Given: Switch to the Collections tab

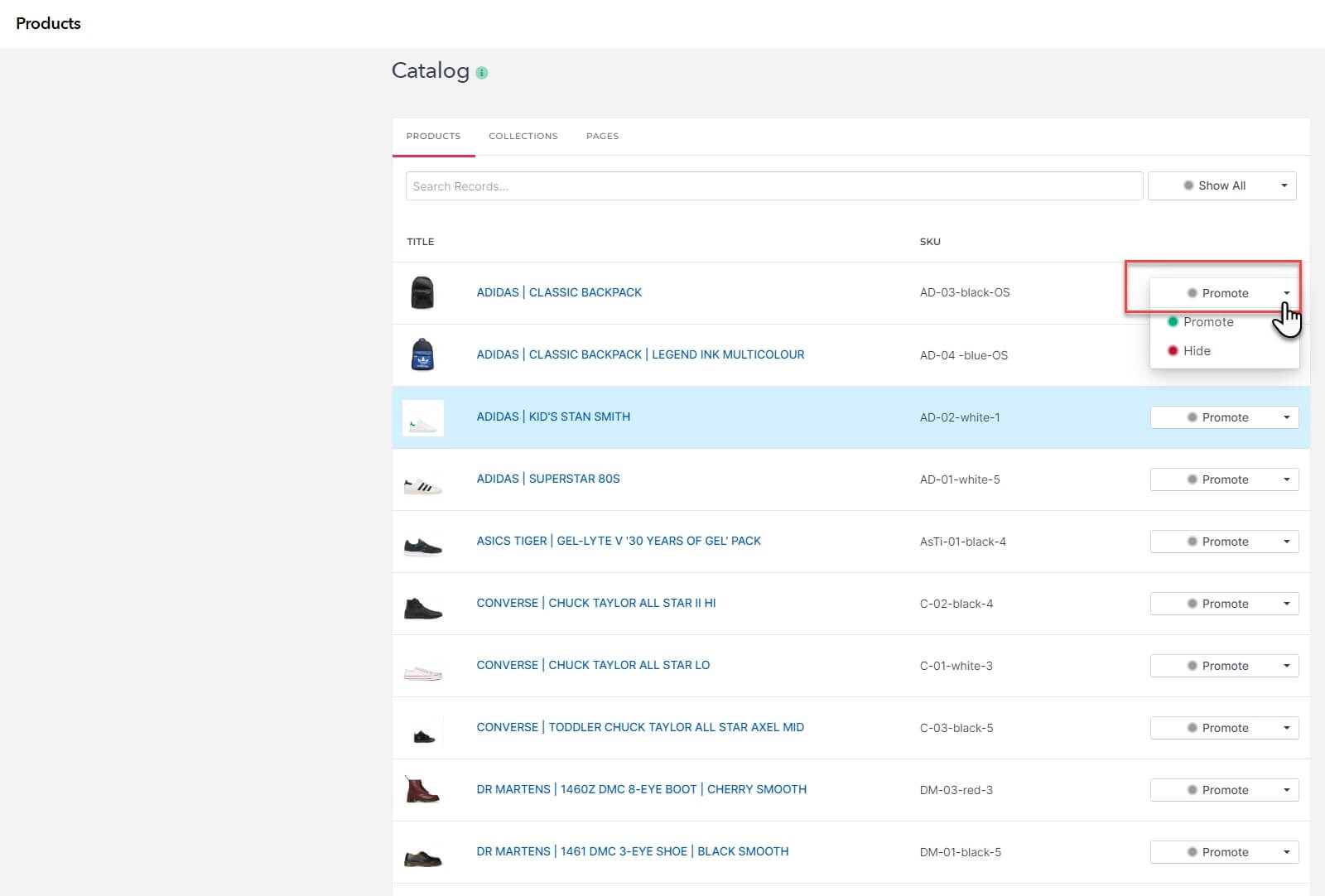Looking at the screenshot, I should pyautogui.click(x=523, y=136).
